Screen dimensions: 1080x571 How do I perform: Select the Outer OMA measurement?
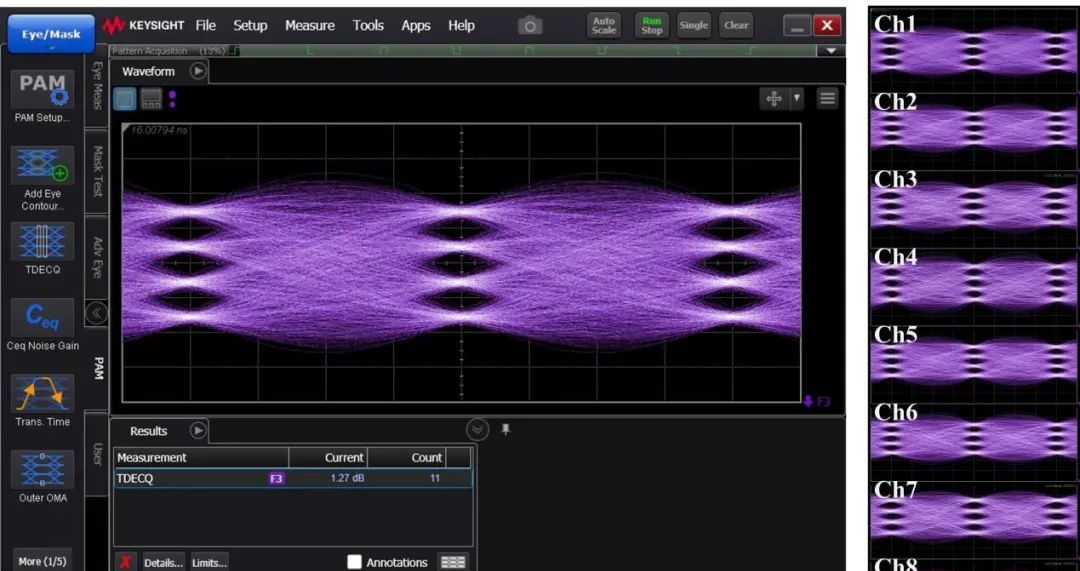tap(43, 470)
